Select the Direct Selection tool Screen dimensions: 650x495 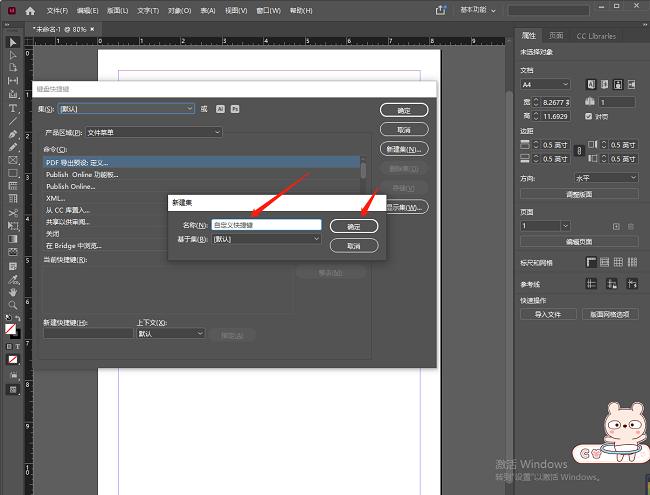(13, 55)
